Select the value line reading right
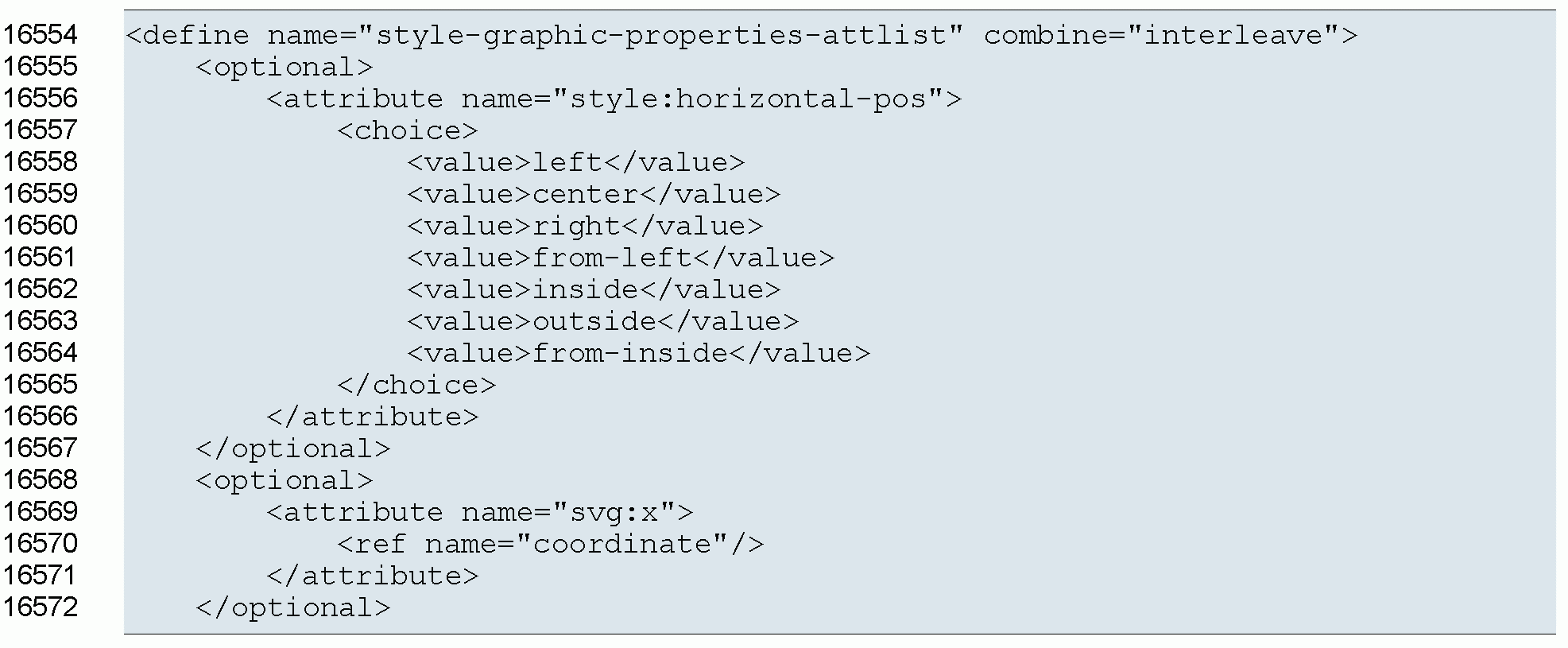 (x=585, y=227)
